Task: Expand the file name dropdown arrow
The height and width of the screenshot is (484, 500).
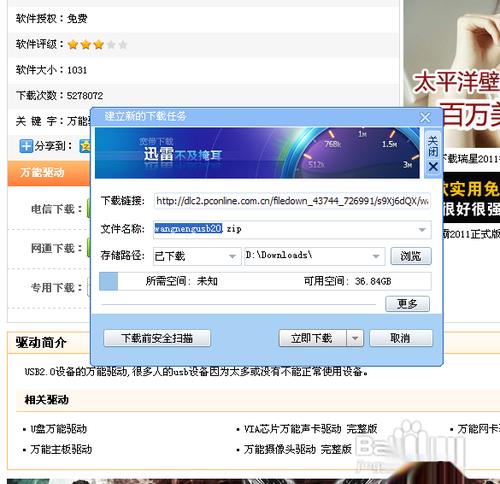Action: 422,230
